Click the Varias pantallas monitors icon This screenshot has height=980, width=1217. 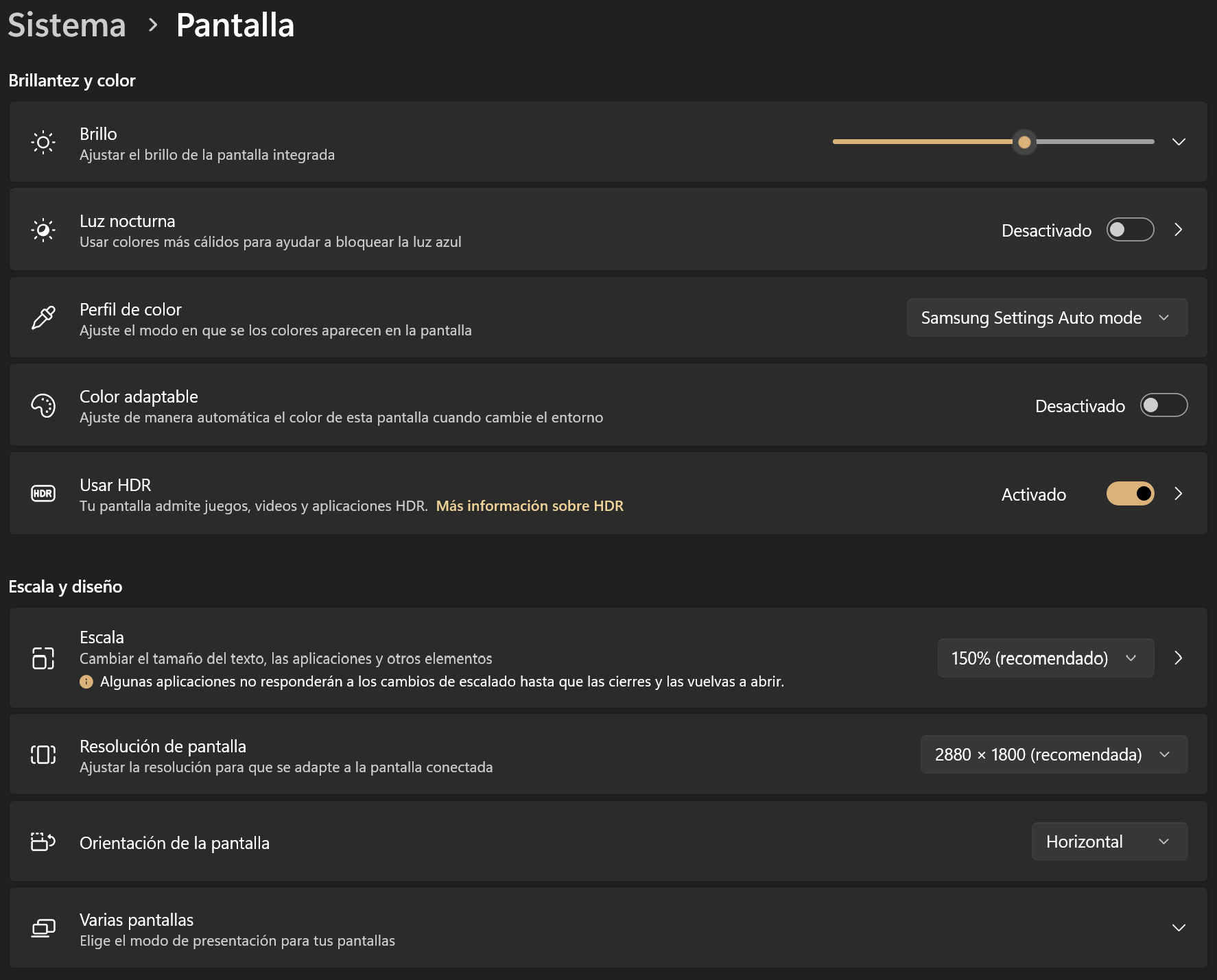(43, 929)
